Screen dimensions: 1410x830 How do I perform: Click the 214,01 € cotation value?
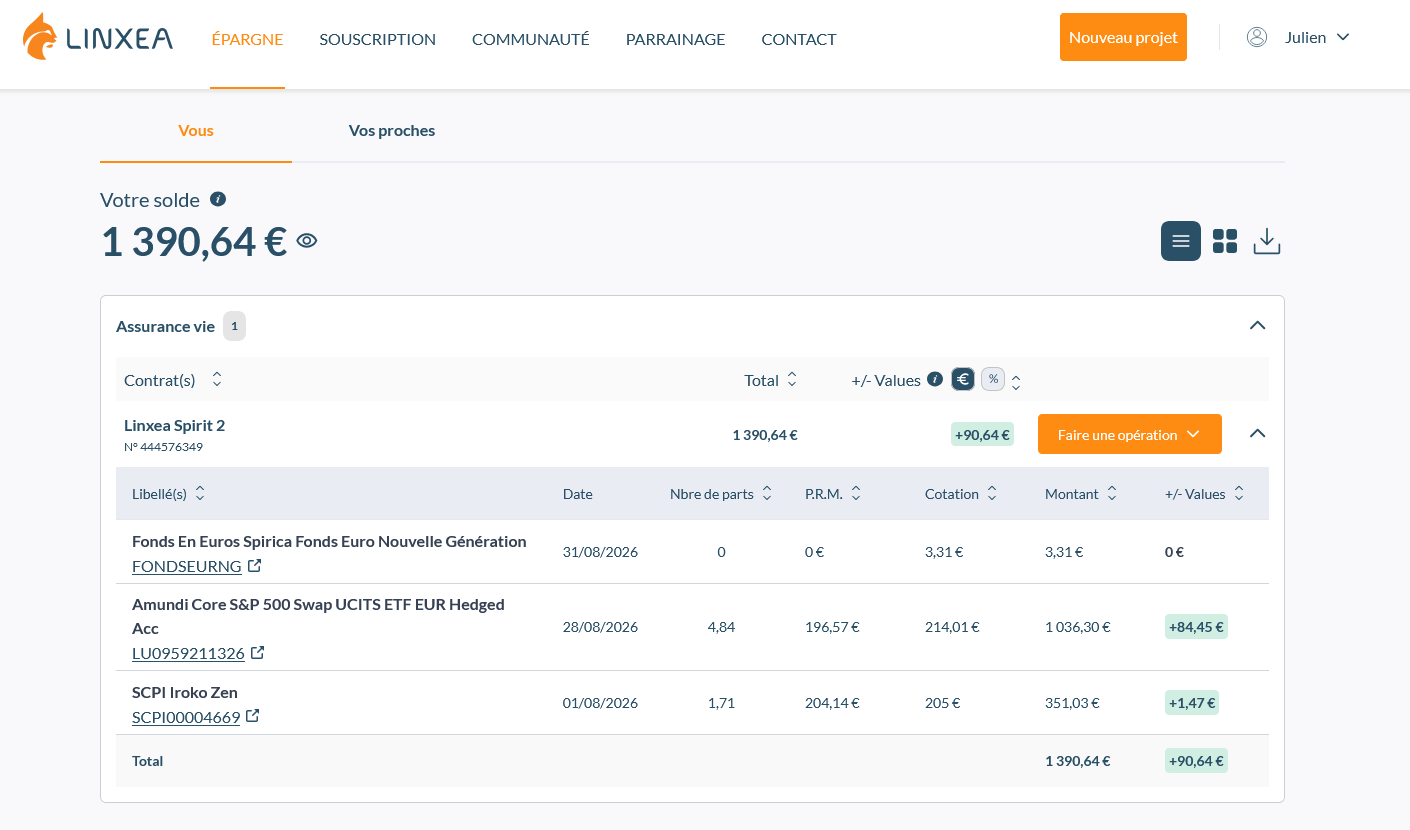click(952, 627)
